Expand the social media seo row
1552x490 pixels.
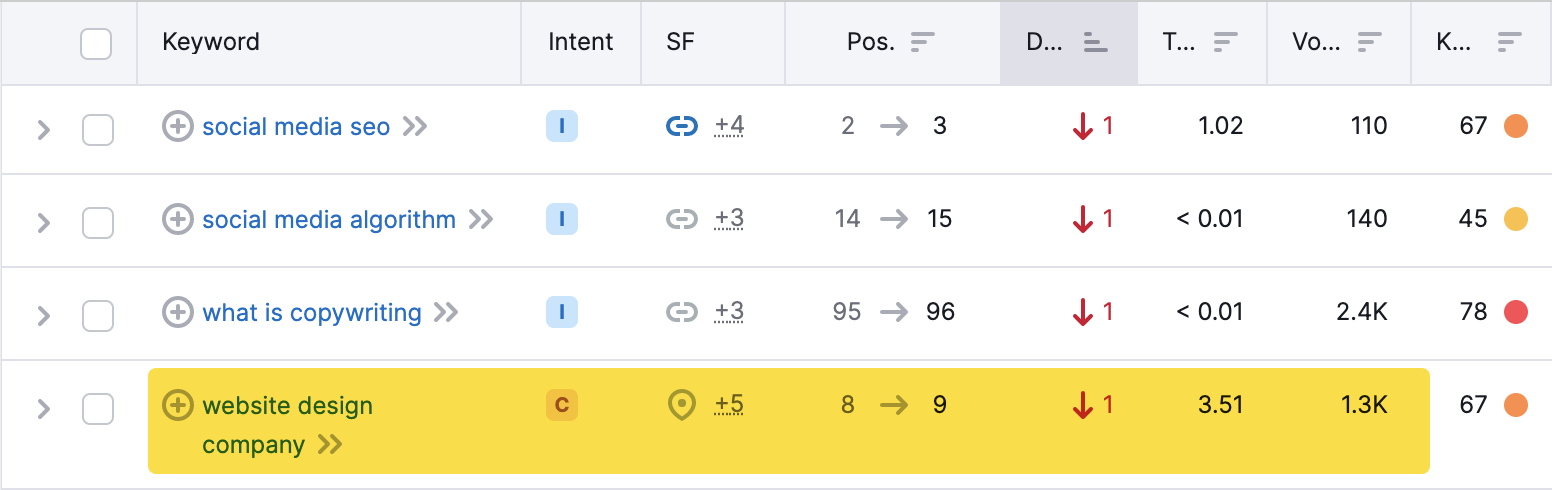[x=43, y=130]
